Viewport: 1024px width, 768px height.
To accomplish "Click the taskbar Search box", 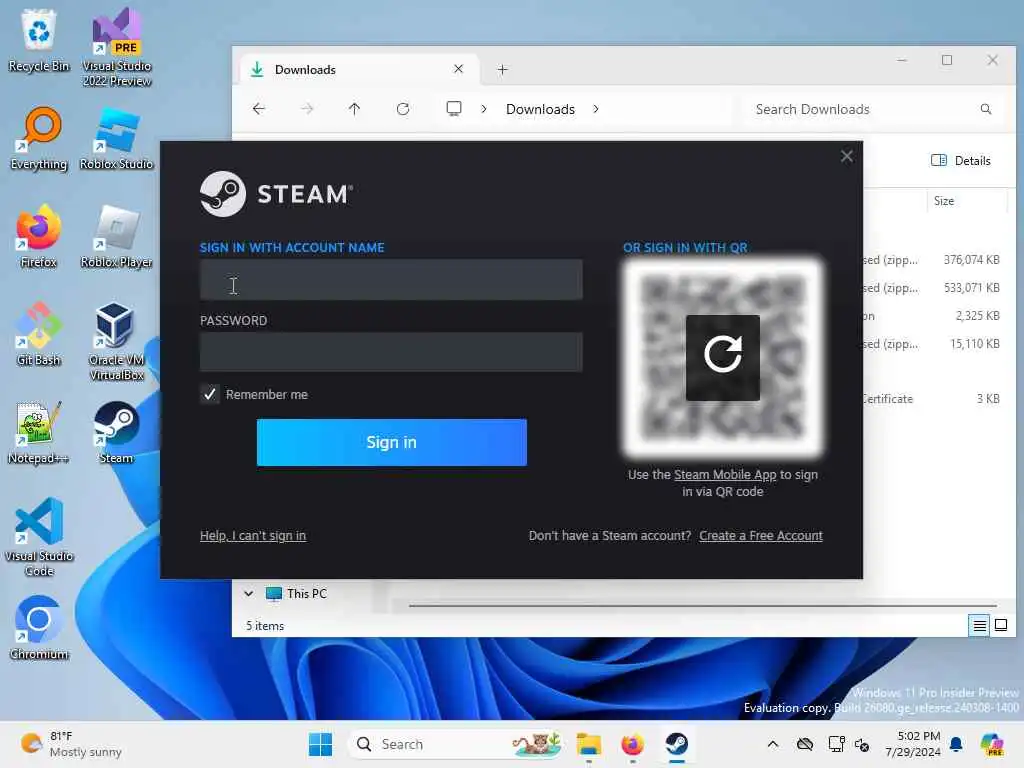I will [457, 744].
